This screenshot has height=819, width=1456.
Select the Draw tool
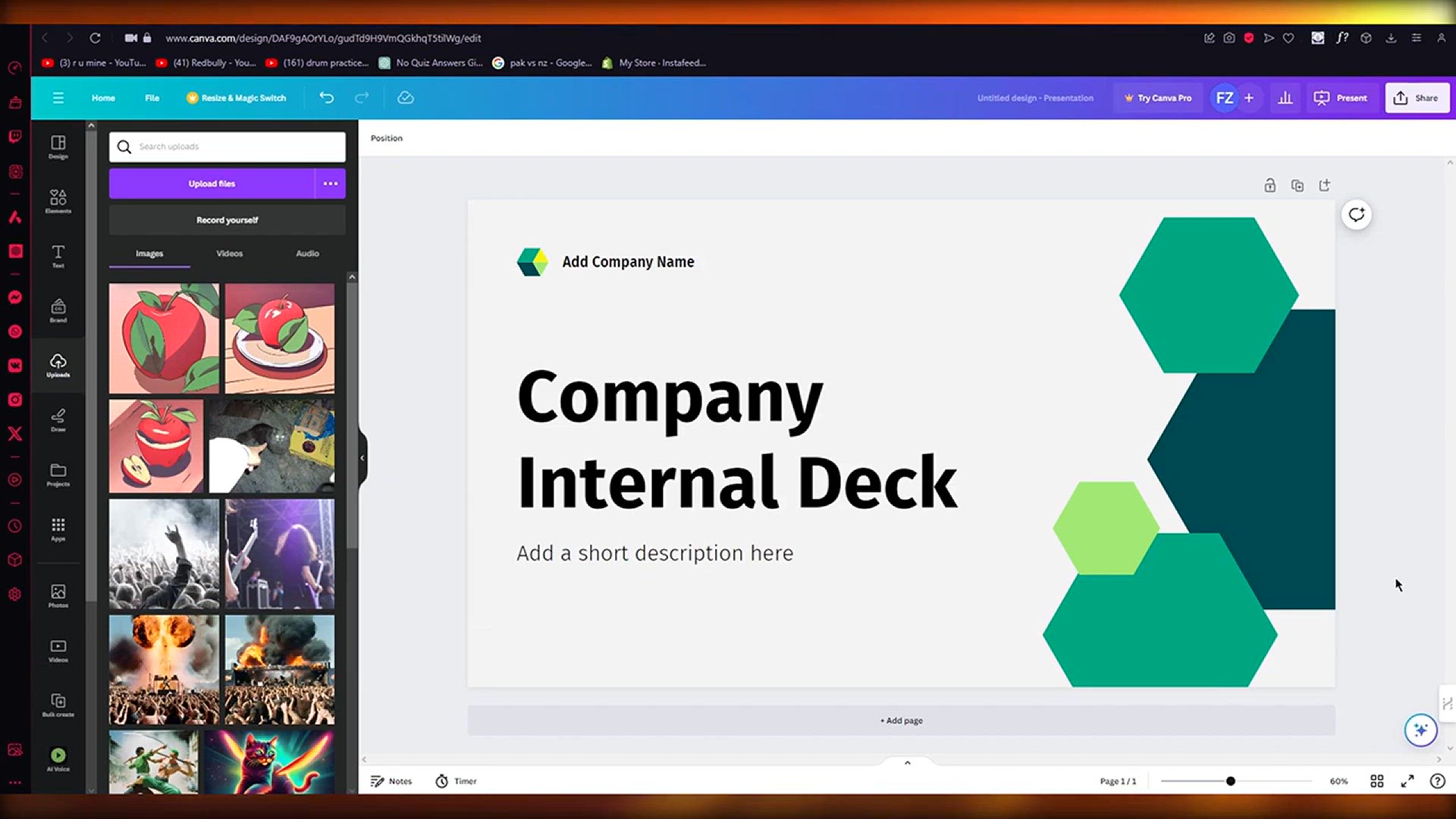coord(58,420)
